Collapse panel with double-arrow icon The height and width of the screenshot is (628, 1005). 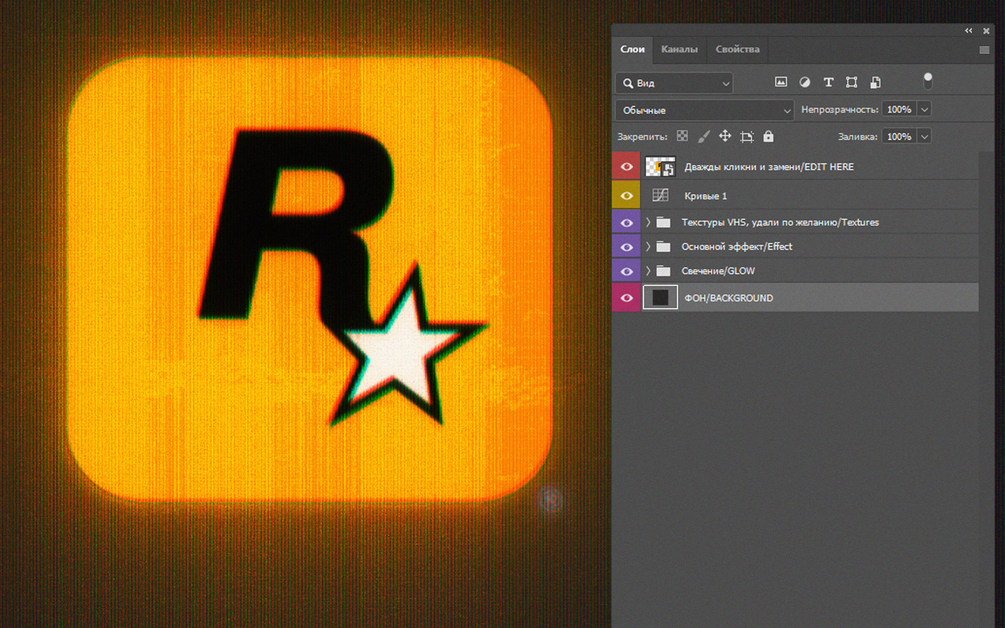coord(968,30)
